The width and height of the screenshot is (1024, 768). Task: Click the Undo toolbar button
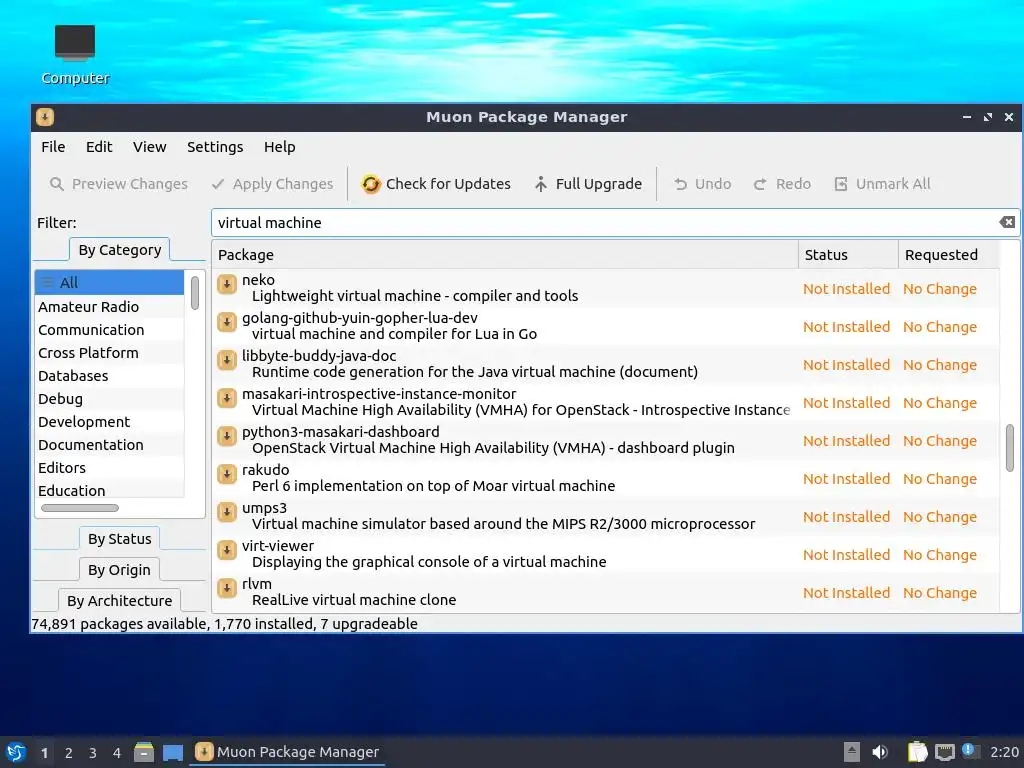(x=702, y=184)
